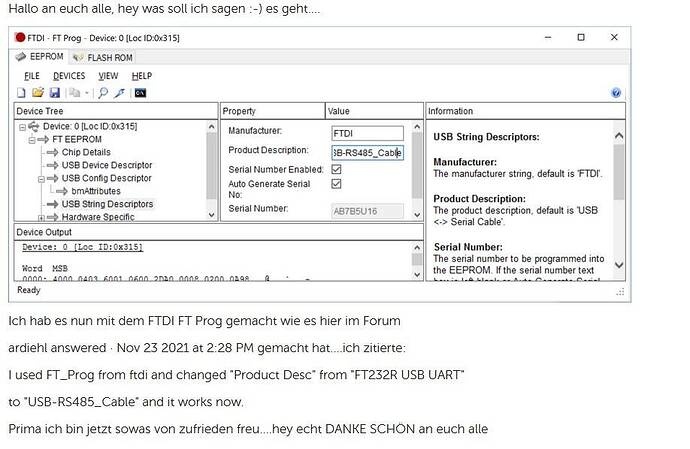Collapse the FT EEPROM tree node
The height and width of the screenshot is (449, 690).
[32, 140]
